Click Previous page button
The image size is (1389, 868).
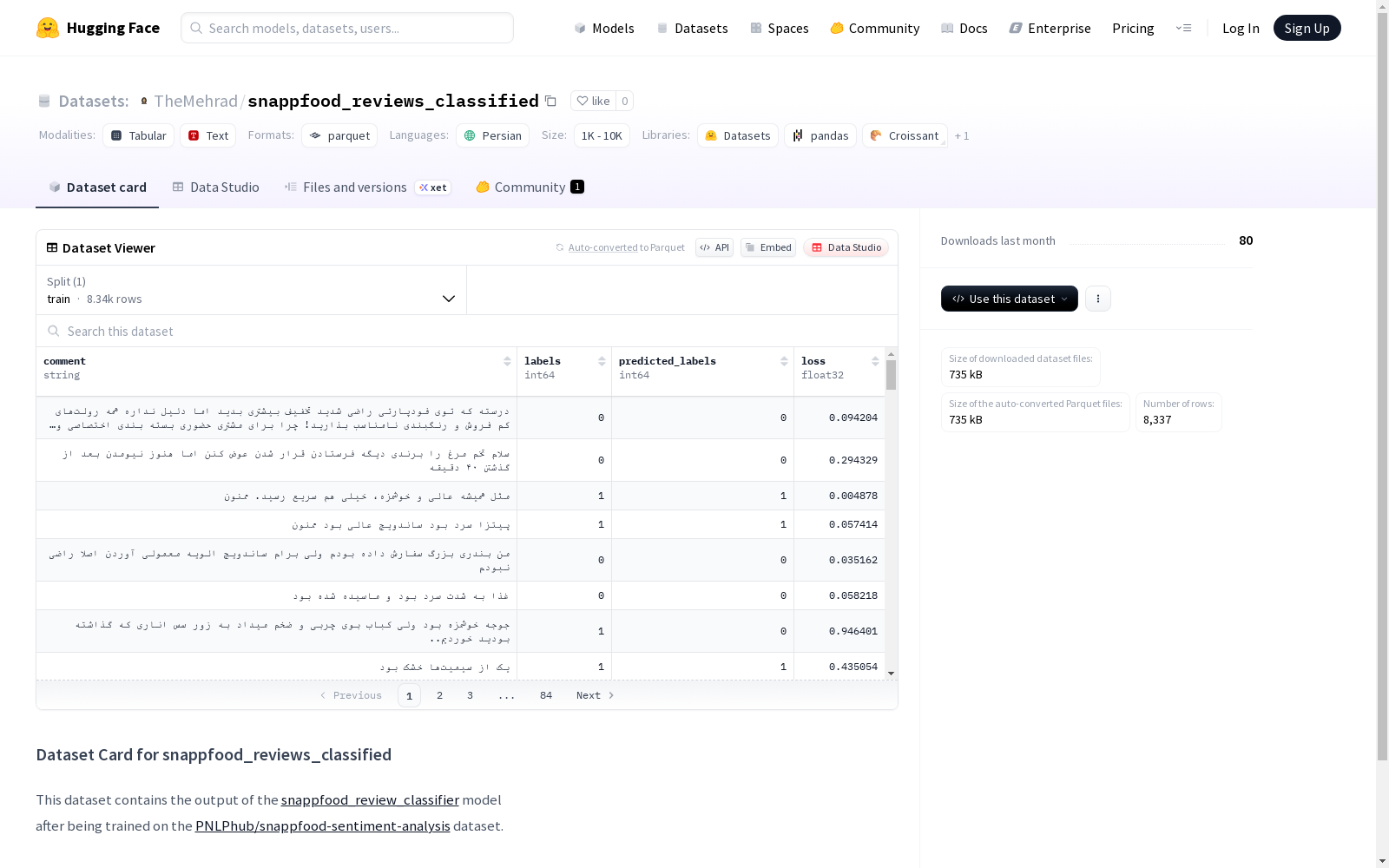pyautogui.click(x=351, y=695)
